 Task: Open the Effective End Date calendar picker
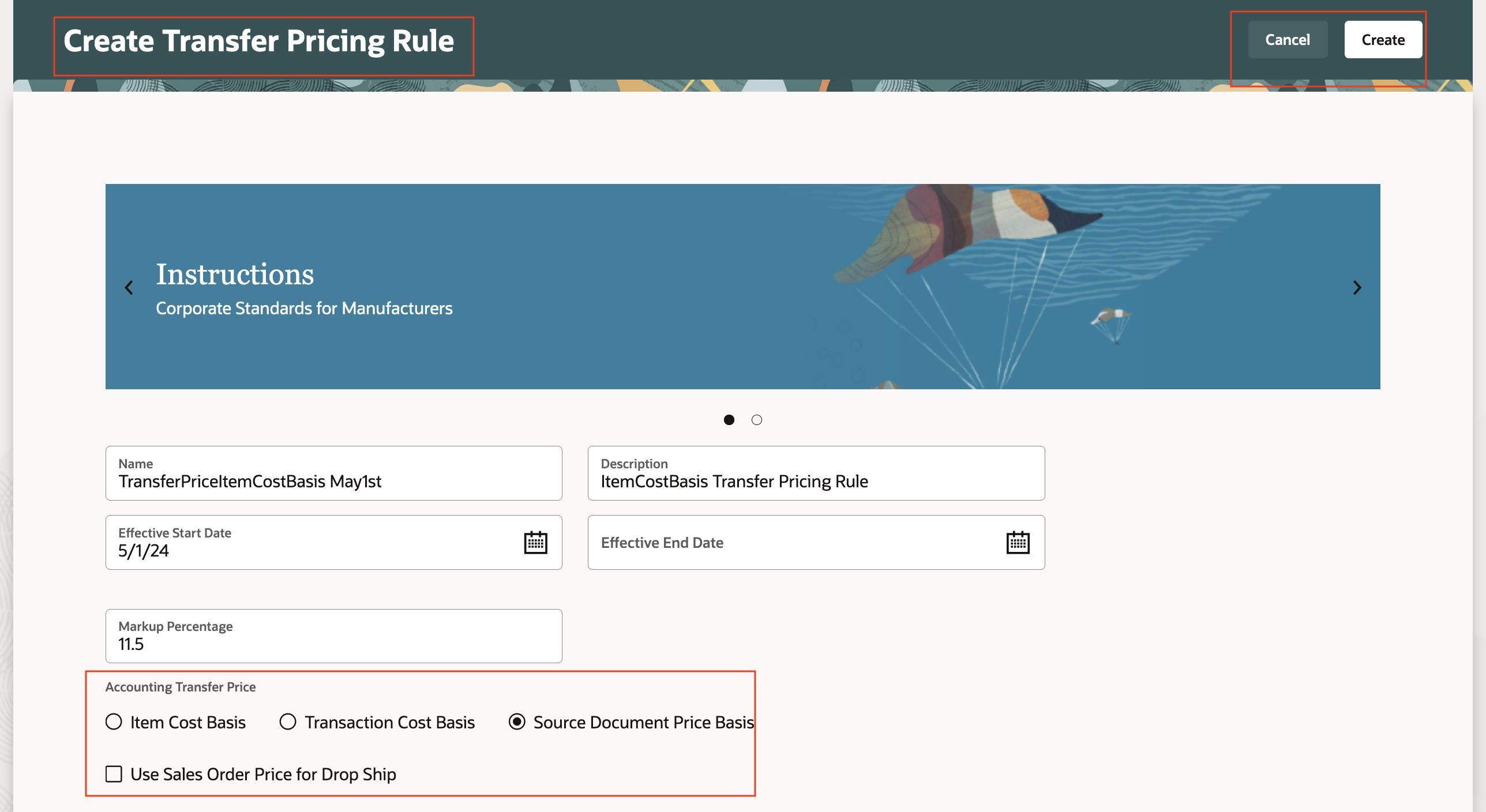pos(1017,543)
